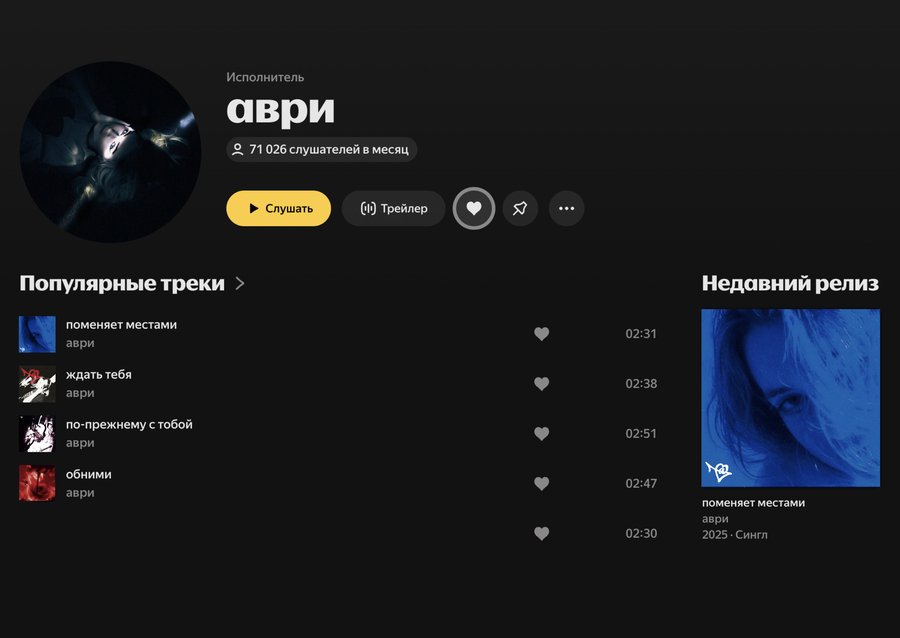Open the Популярные треки heading
This screenshot has height=638, width=900.
coord(122,283)
